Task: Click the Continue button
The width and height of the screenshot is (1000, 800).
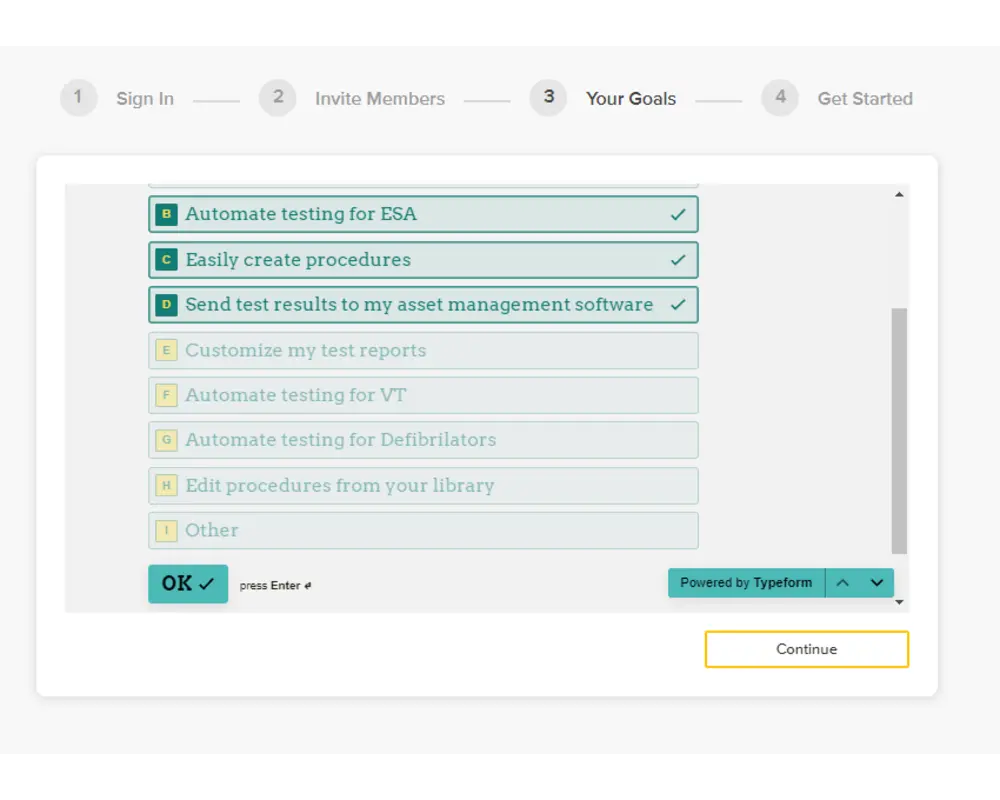Action: pos(806,649)
